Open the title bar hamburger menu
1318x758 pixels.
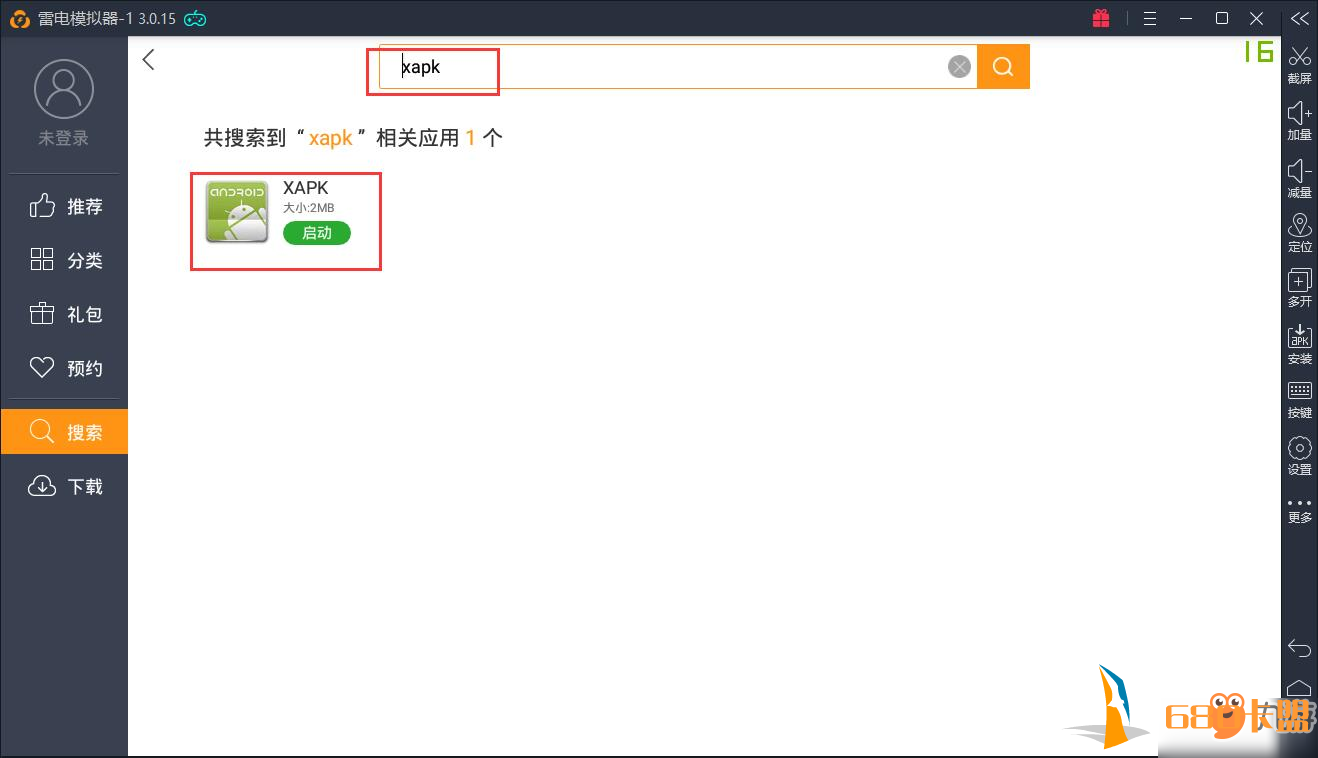tap(1150, 18)
